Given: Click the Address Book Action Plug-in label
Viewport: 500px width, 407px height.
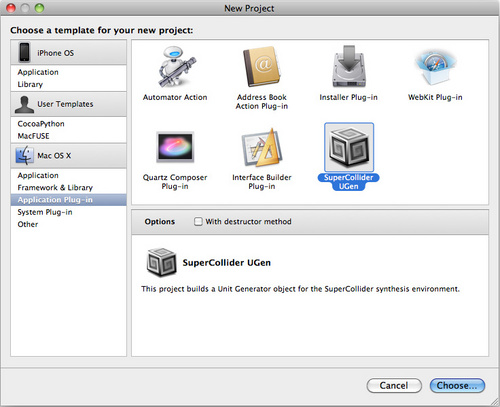Looking at the screenshot, I should pyautogui.click(x=262, y=102).
